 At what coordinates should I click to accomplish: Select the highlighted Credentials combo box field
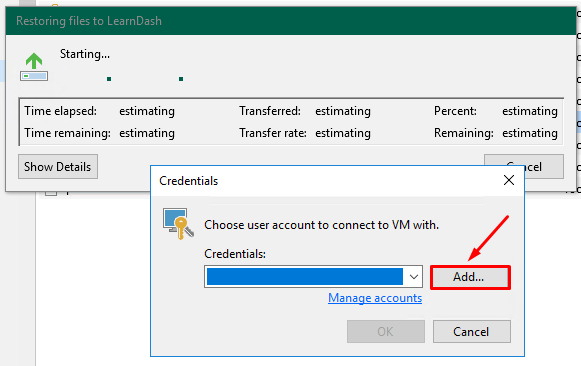313,277
